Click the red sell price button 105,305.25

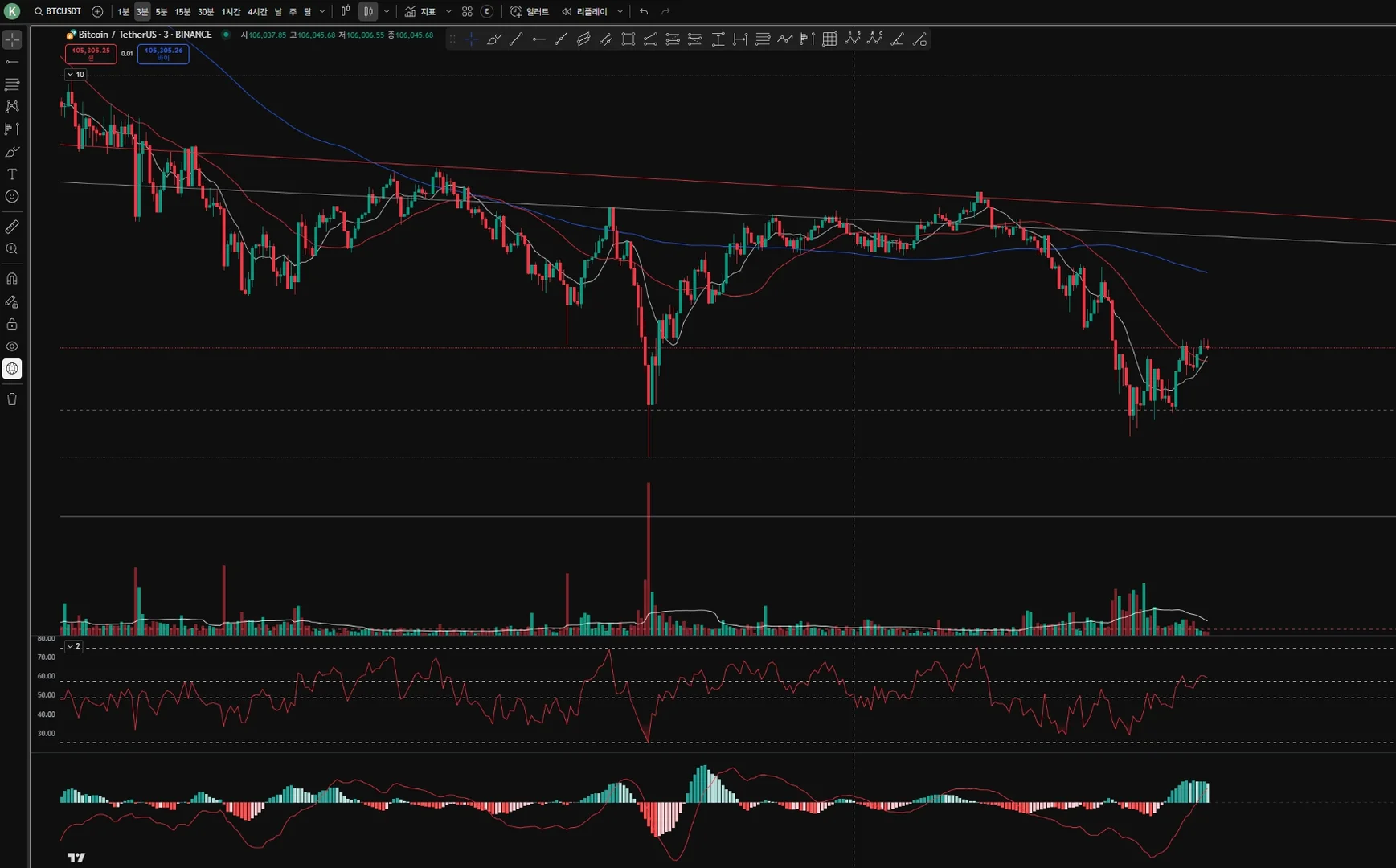(x=91, y=54)
